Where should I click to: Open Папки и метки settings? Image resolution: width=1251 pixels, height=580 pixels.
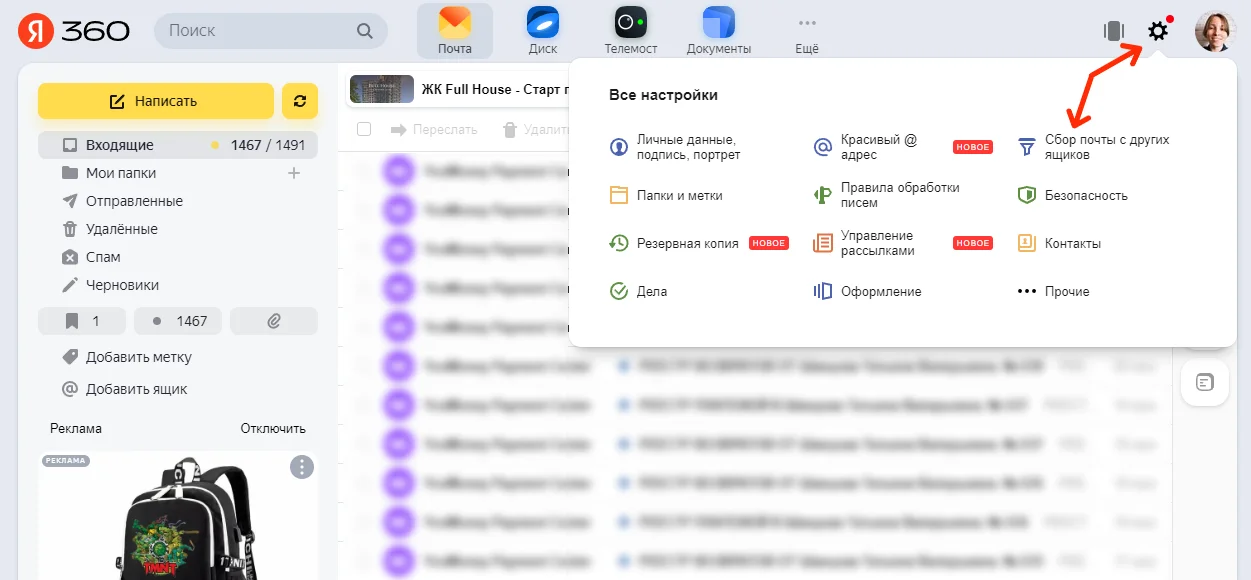[666, 195]
